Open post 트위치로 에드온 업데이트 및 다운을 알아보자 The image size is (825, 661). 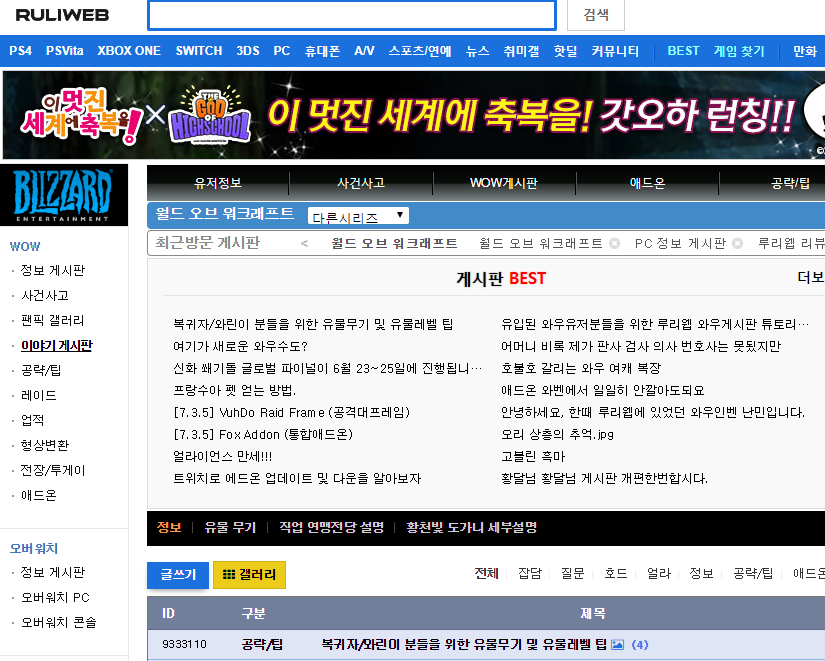297,479
